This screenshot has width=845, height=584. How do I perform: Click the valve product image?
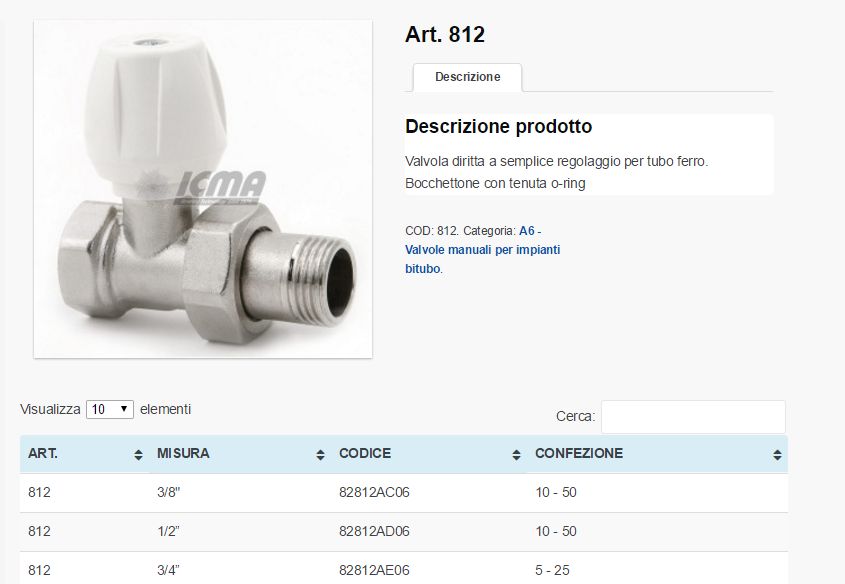pos(203,189)
